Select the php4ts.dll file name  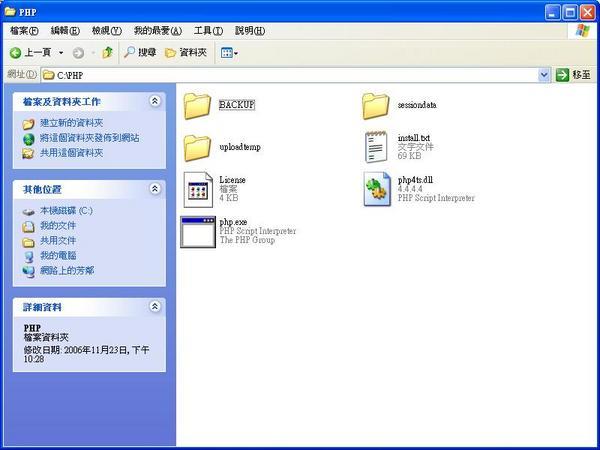point(415,180)
